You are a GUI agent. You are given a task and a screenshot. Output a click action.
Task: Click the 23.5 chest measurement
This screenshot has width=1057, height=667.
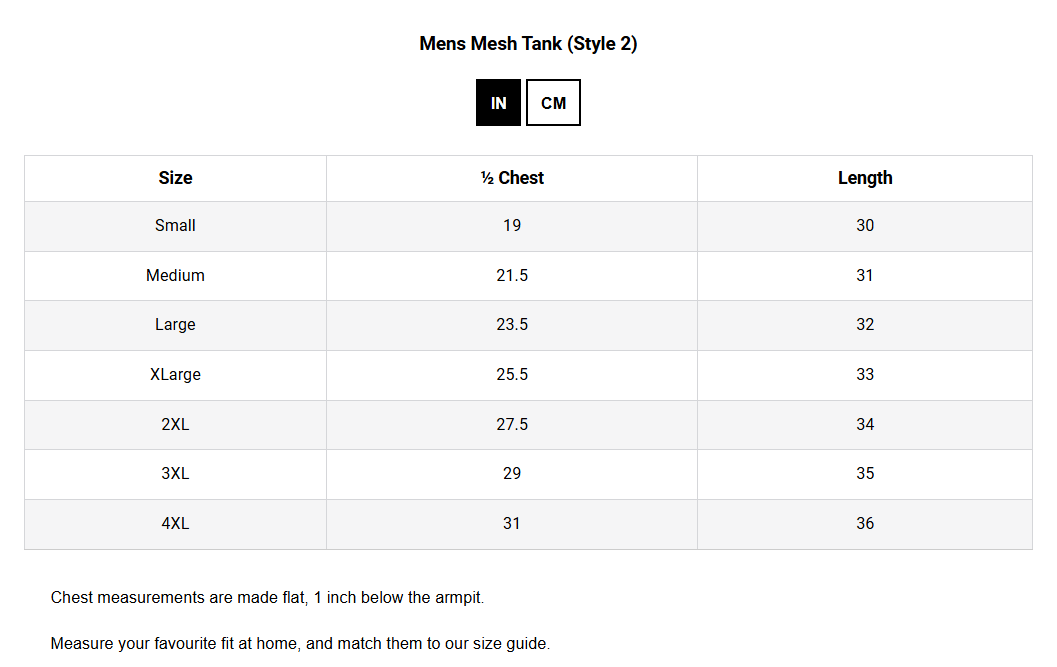coord(512,325)
